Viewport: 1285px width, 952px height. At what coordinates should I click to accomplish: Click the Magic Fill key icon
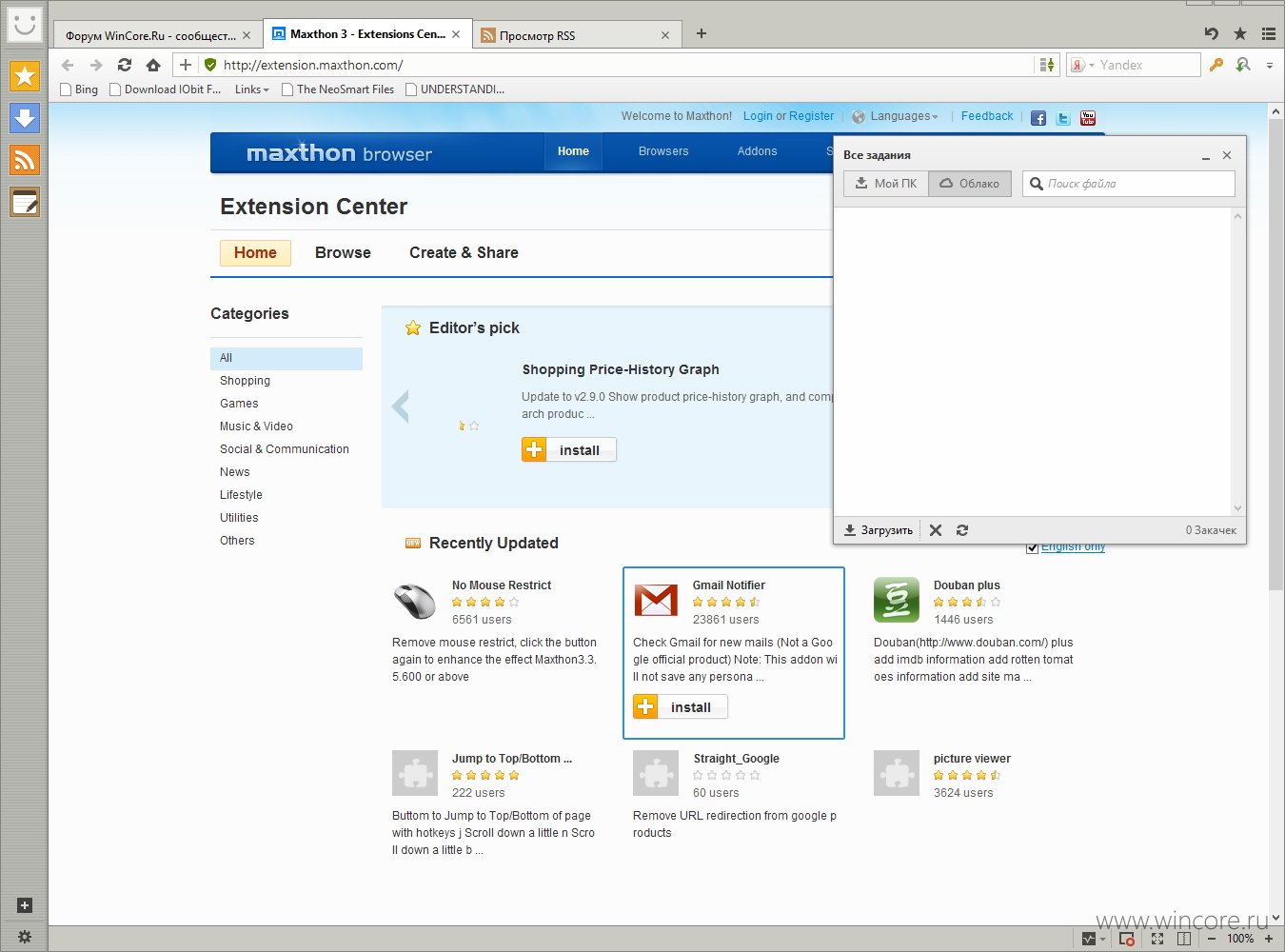1216,65
